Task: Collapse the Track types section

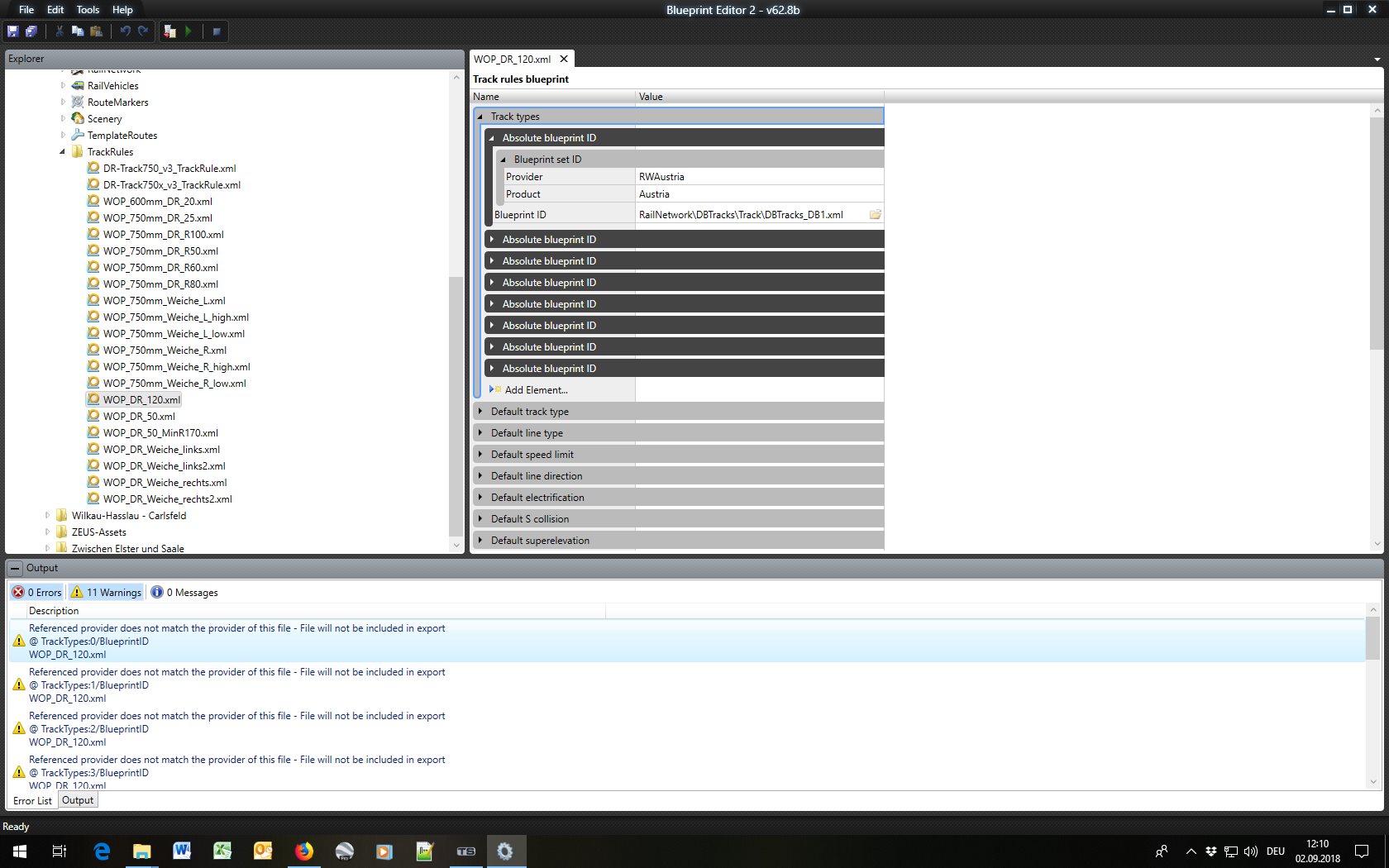Action: click(x=480, y=117)
